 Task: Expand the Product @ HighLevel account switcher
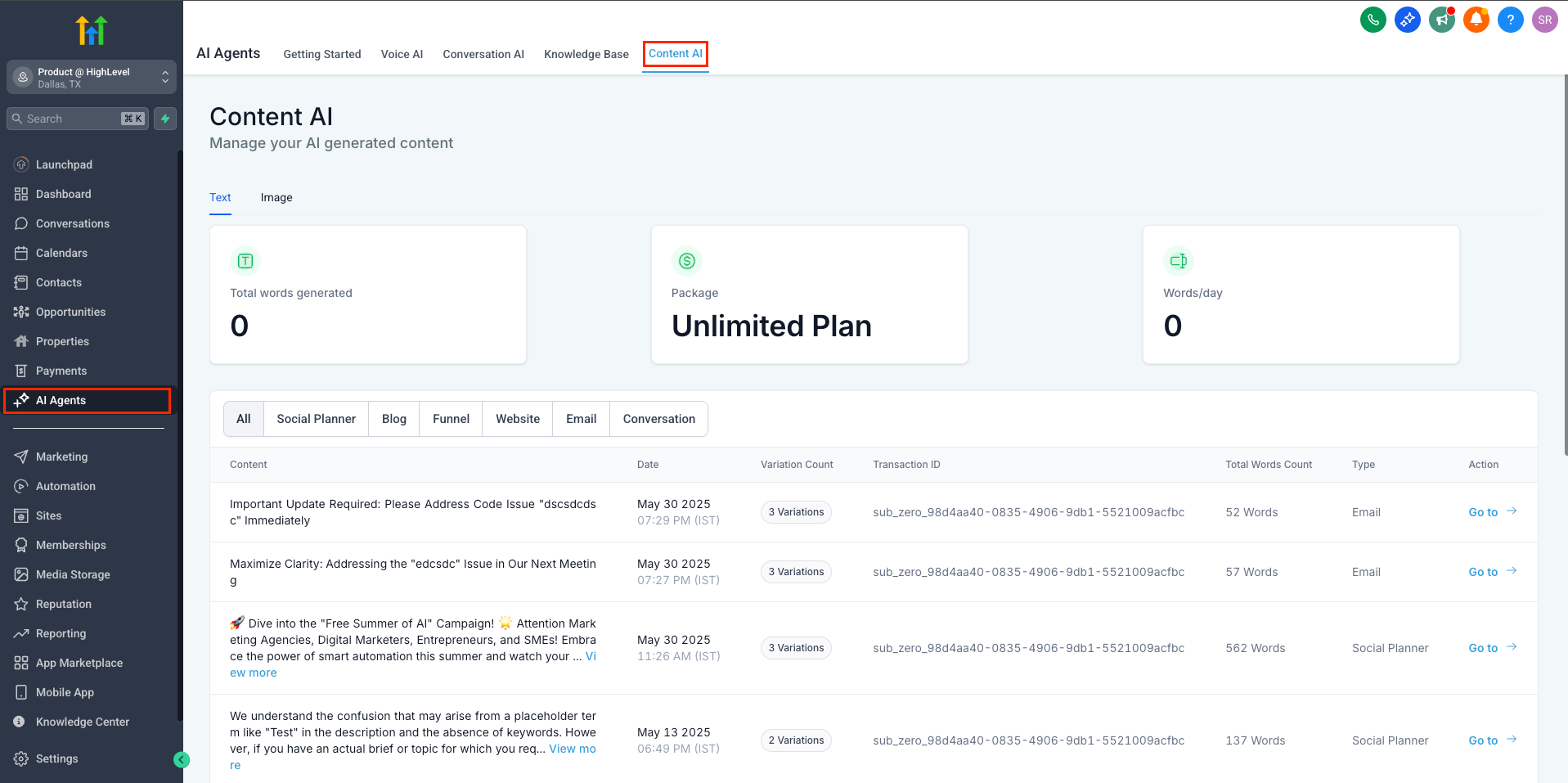click(x=92, y=77)
